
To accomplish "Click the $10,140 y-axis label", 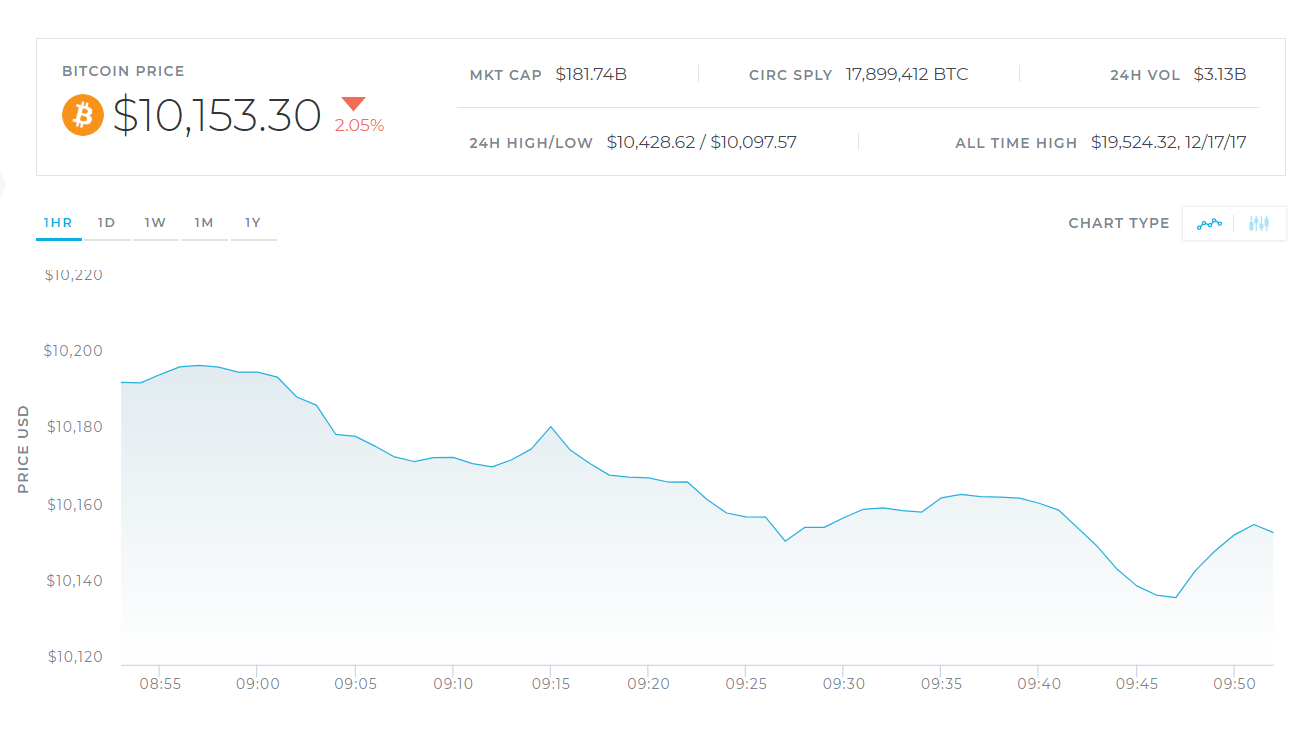I will click(x=75, y=580).
